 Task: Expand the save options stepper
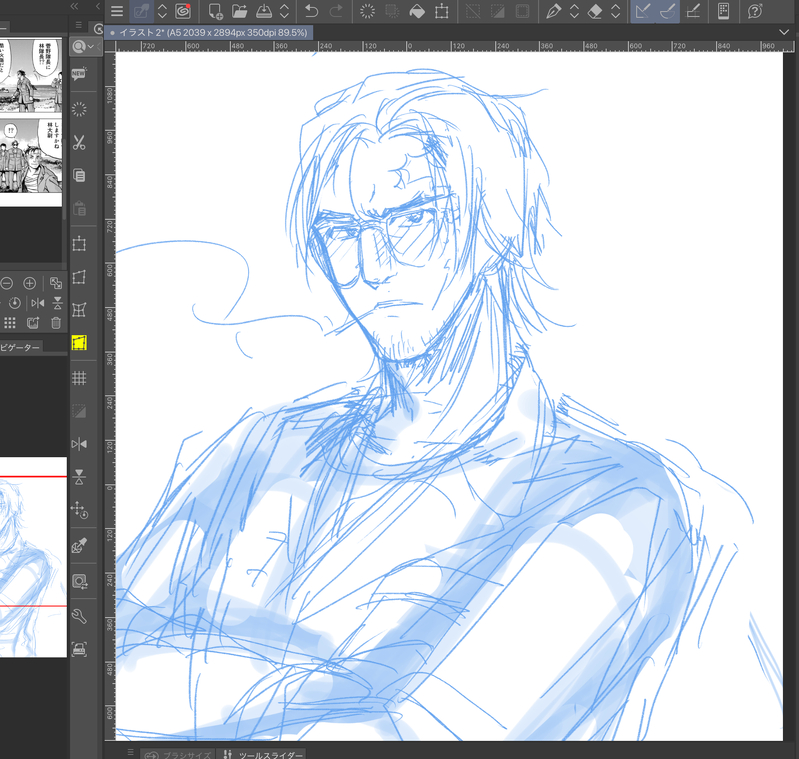pyautogui.click(x=284, y=11)
